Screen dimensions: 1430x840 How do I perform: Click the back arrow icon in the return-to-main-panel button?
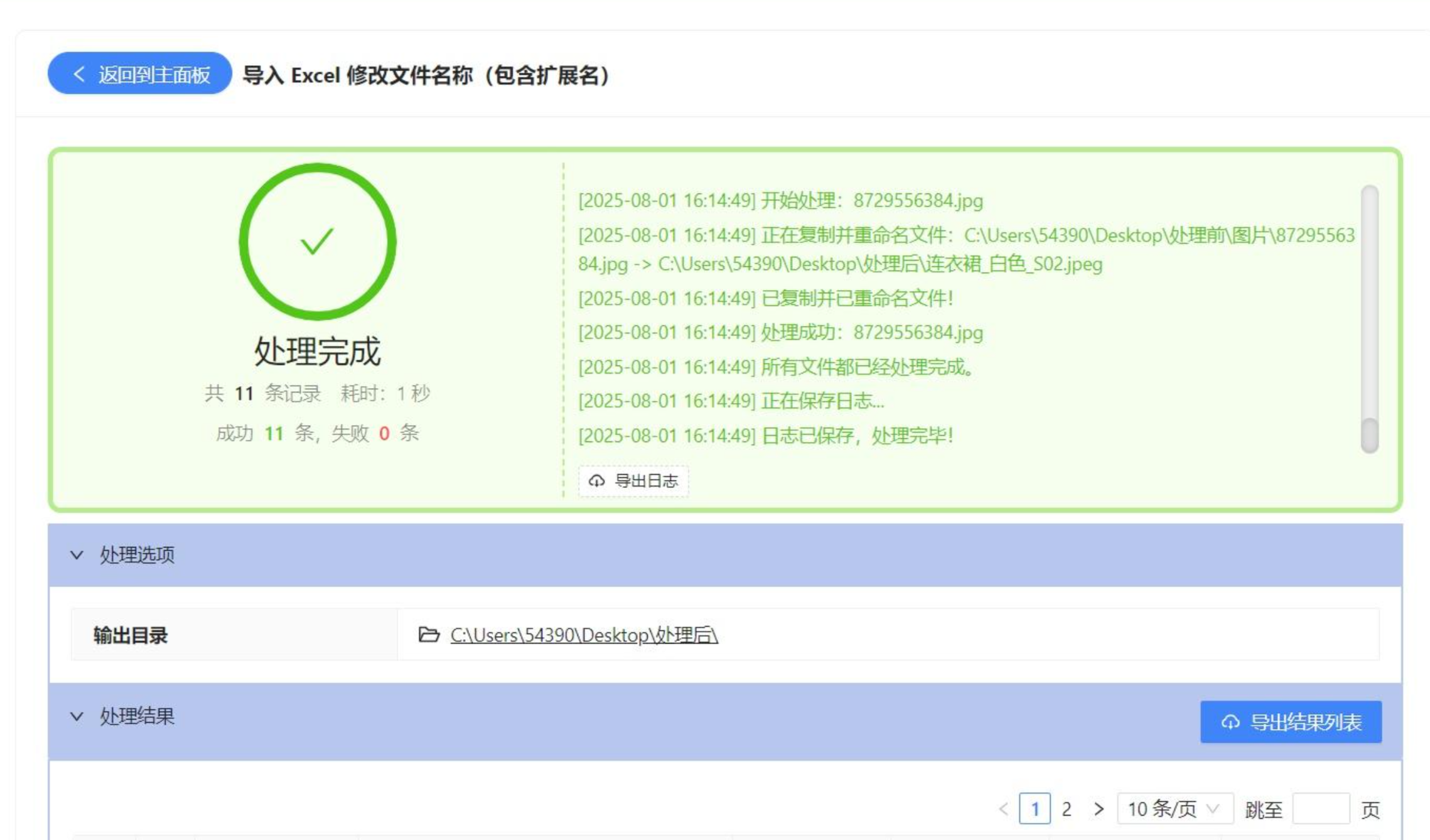pos(79,74)
